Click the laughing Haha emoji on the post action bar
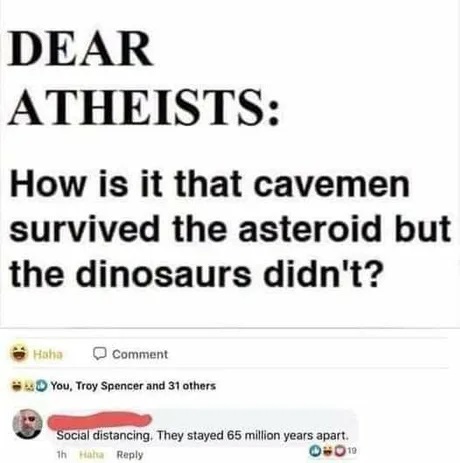This screenshot has width=460, height=463. [19, 353]
